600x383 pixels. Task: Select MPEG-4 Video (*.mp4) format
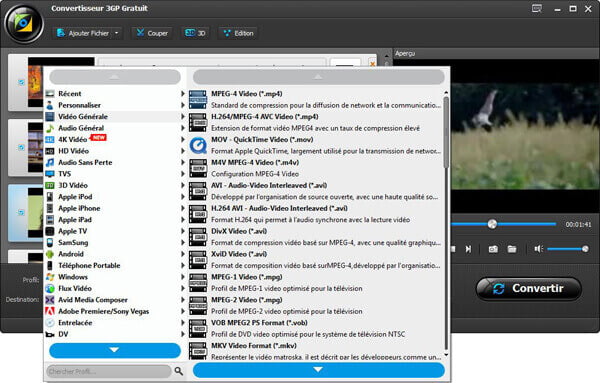pos(316,99)
